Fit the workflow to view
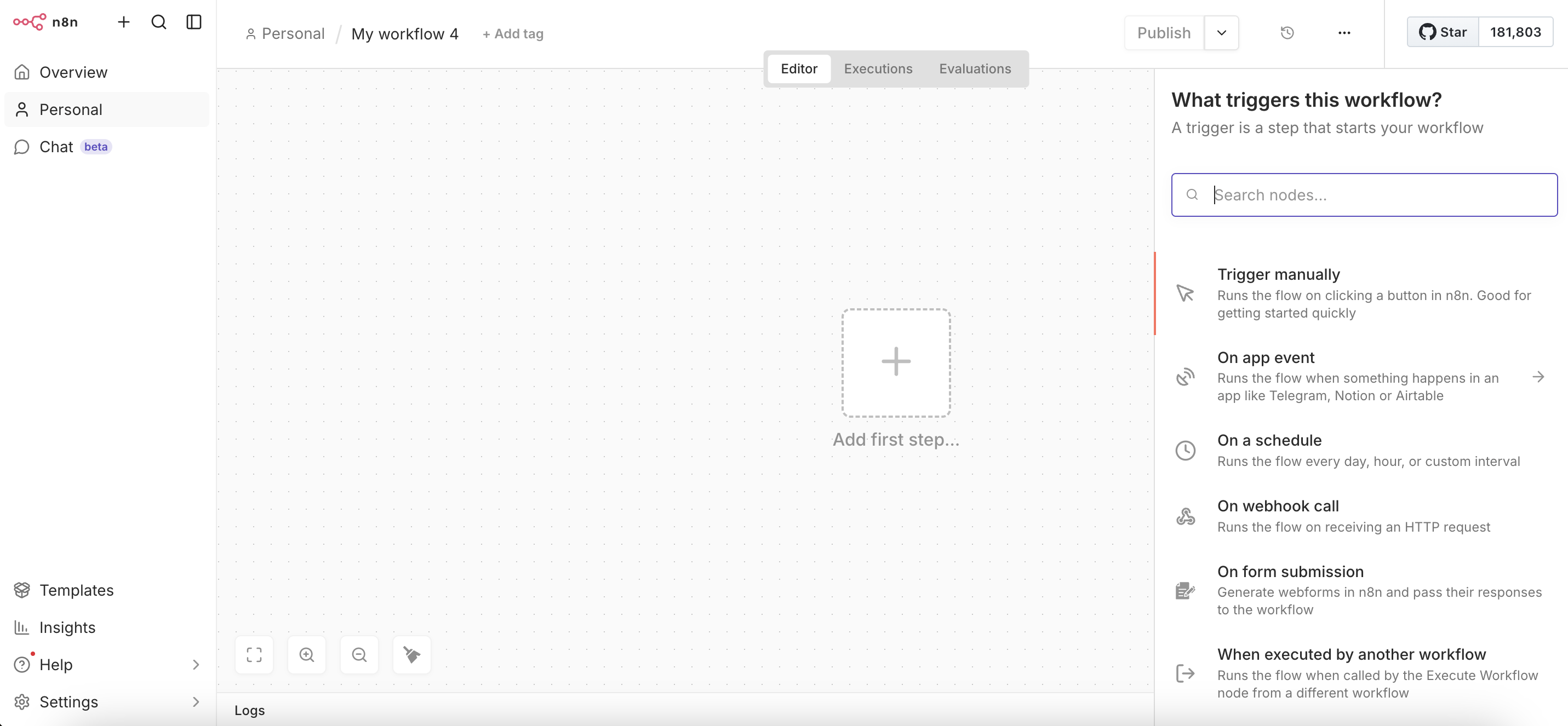Viewport: 1568px width, 726px height. (x=254, y=655)
